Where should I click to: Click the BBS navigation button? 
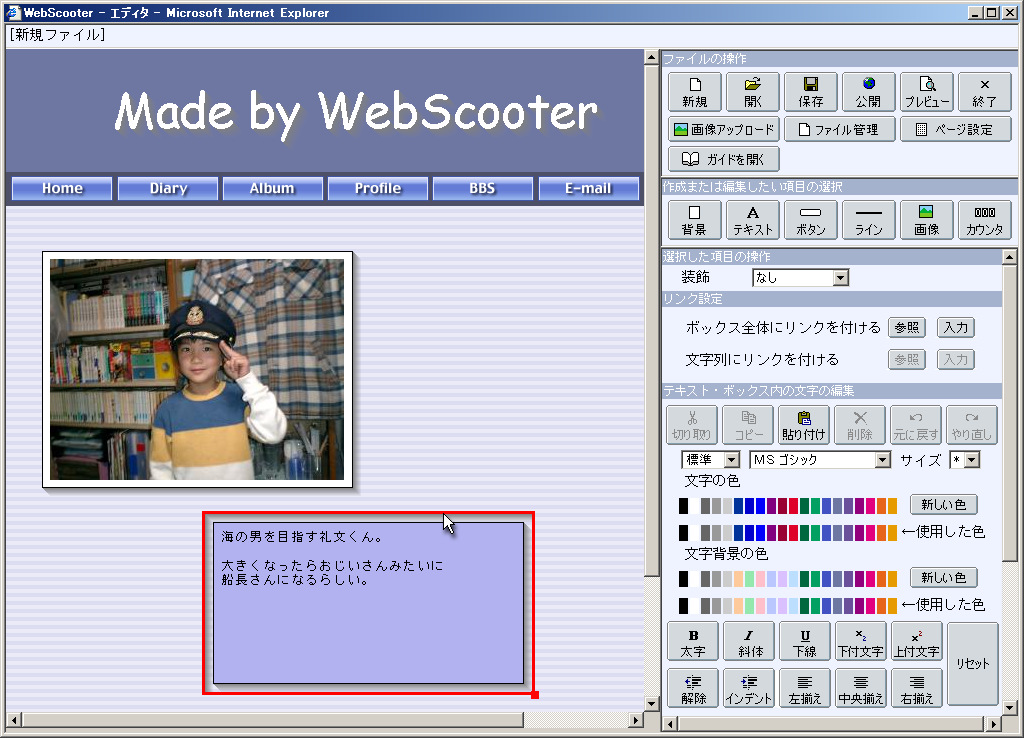[x=483, y=188]
